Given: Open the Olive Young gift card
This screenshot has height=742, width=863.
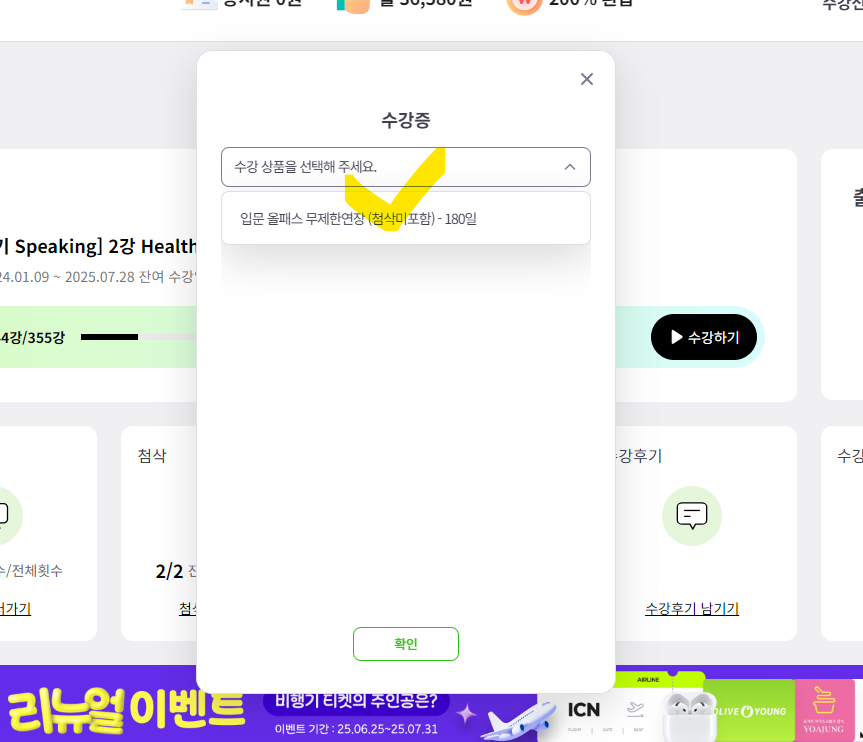Looking at the screenshot, I should [750, 711].
